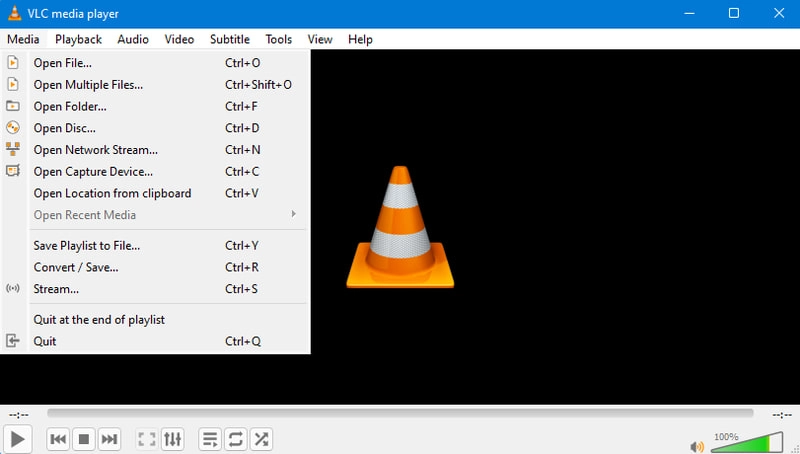Skip to previous media track
This screenshot has height=454, width=800.
[58, 439]
